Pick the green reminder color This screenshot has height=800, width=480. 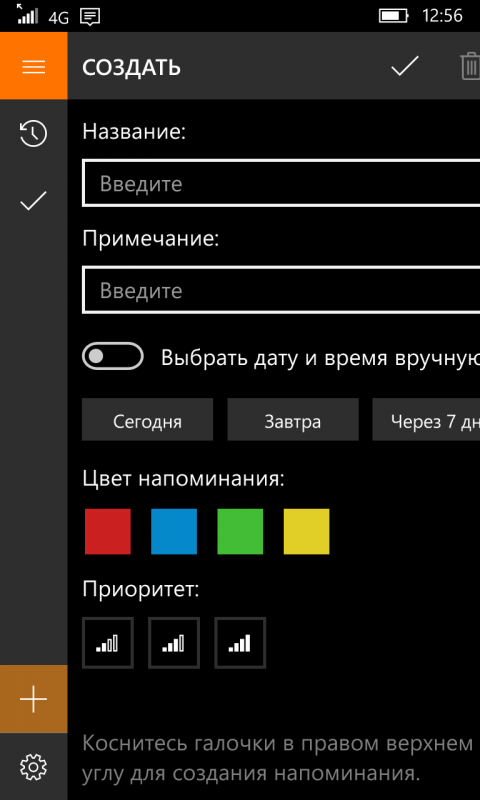click(x=240, y=531)
